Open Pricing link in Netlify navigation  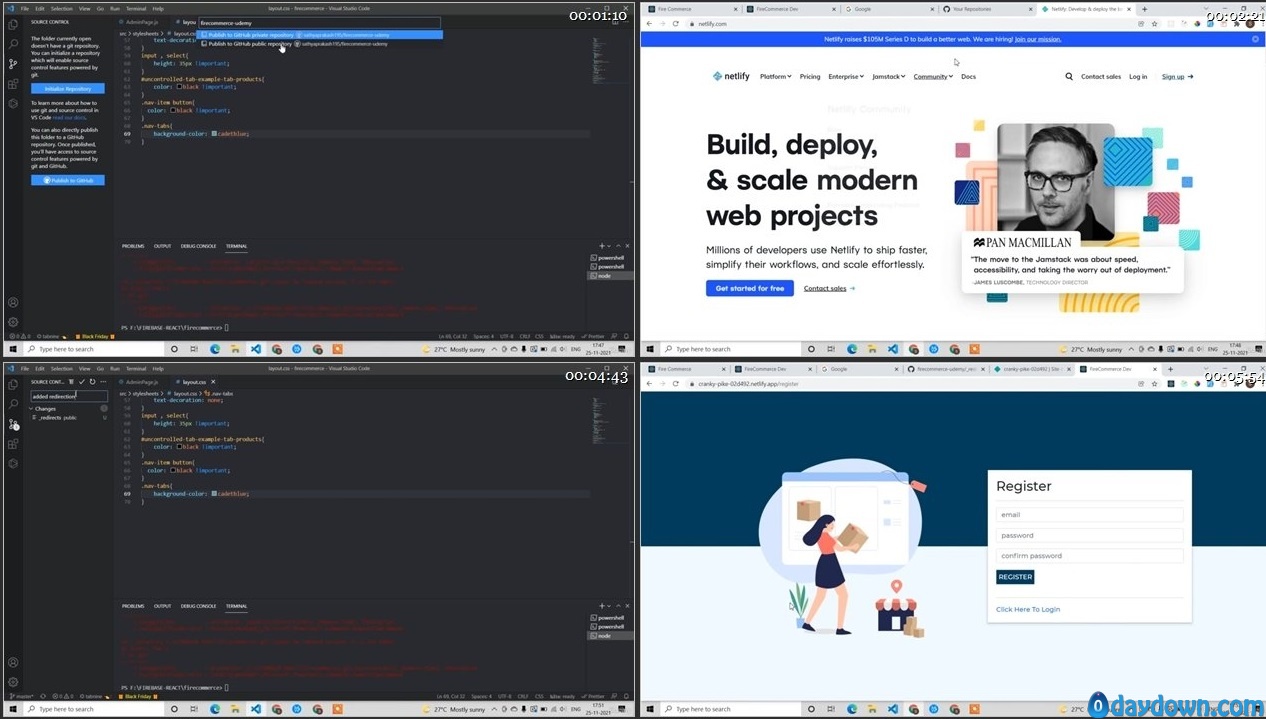[x=810, y=76]
